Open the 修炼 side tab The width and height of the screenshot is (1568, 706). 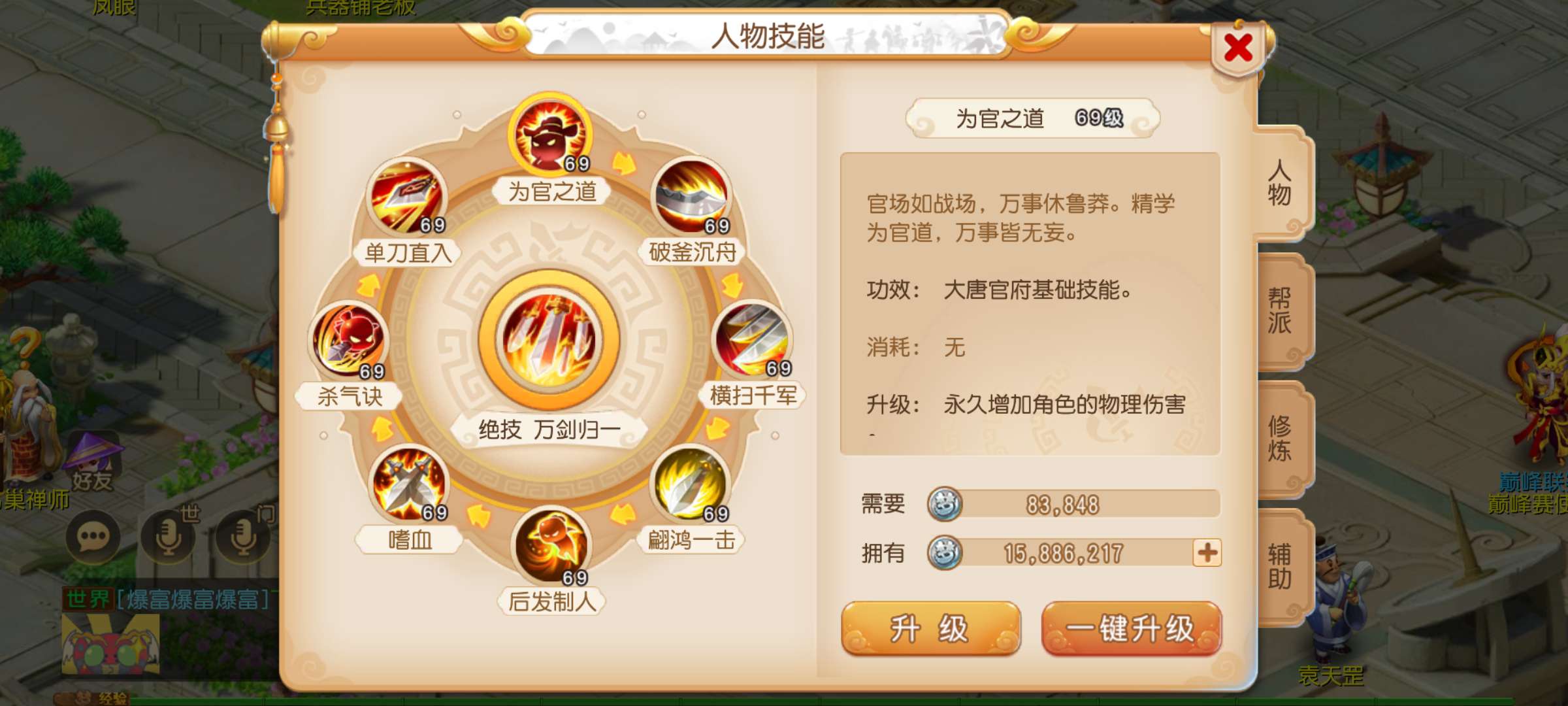click(x=1281, y=439)
